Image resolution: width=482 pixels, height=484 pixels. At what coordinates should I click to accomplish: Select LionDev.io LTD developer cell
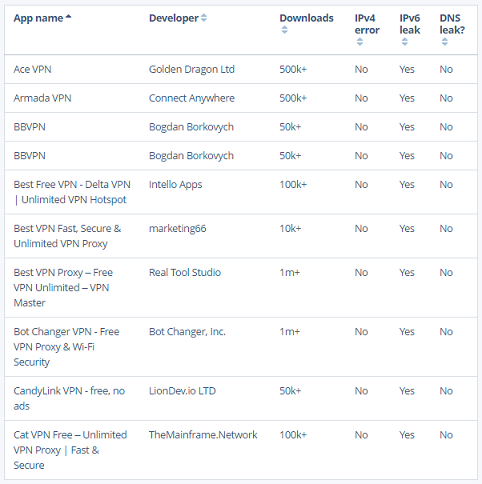(x=182, y=391)
